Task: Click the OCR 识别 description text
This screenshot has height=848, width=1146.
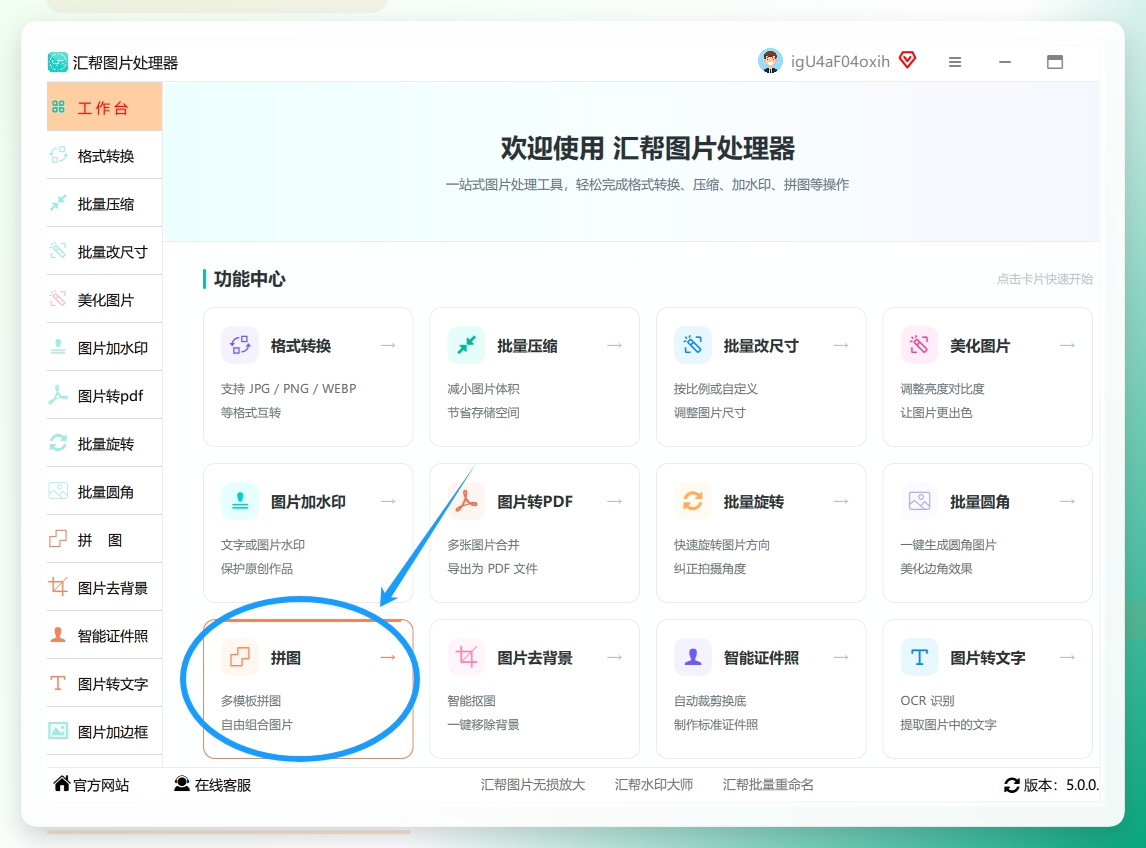Action: click(927, 700)
